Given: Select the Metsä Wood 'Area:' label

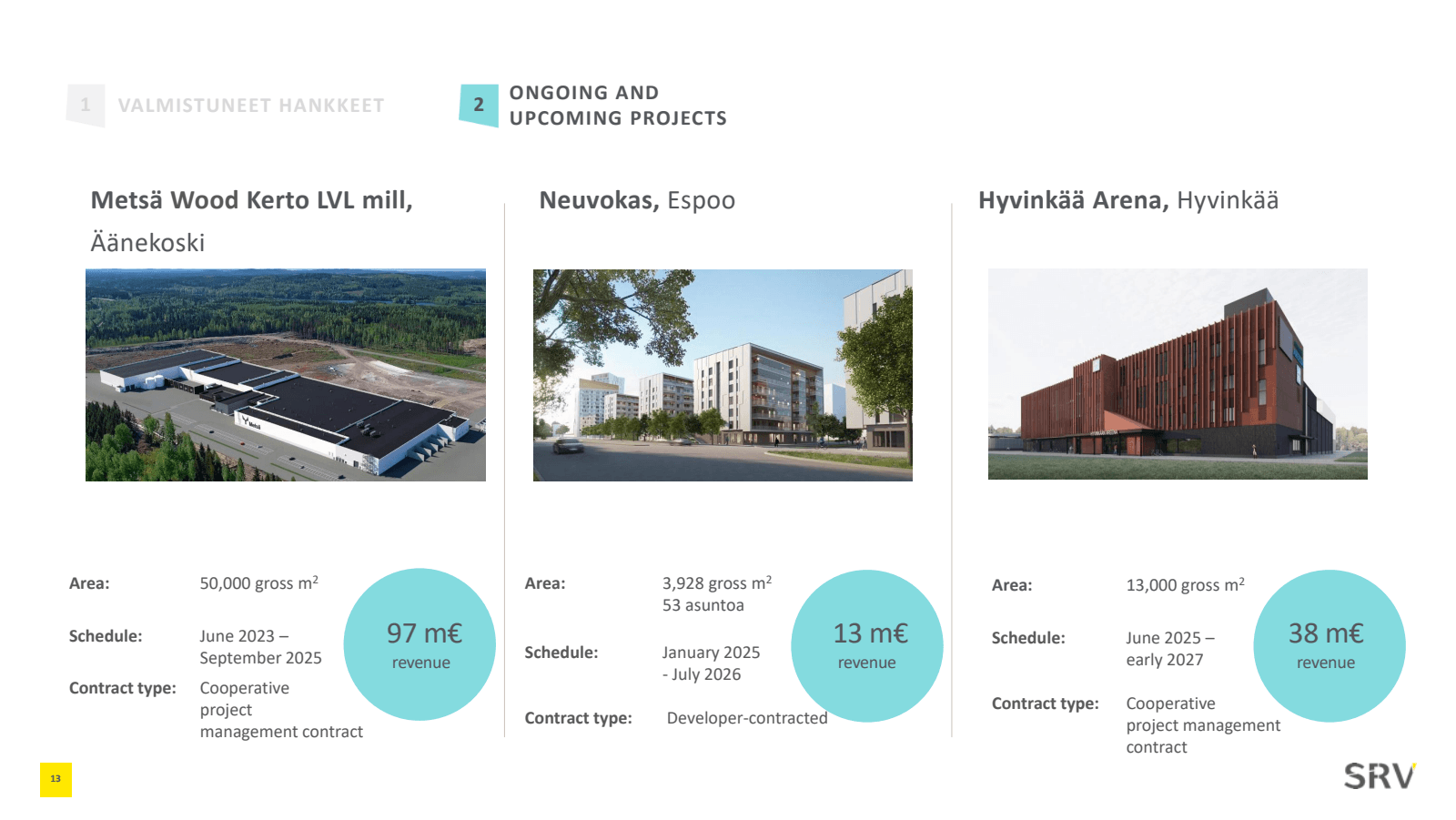Looking at the screenshot, I should (x=89, y=583).
